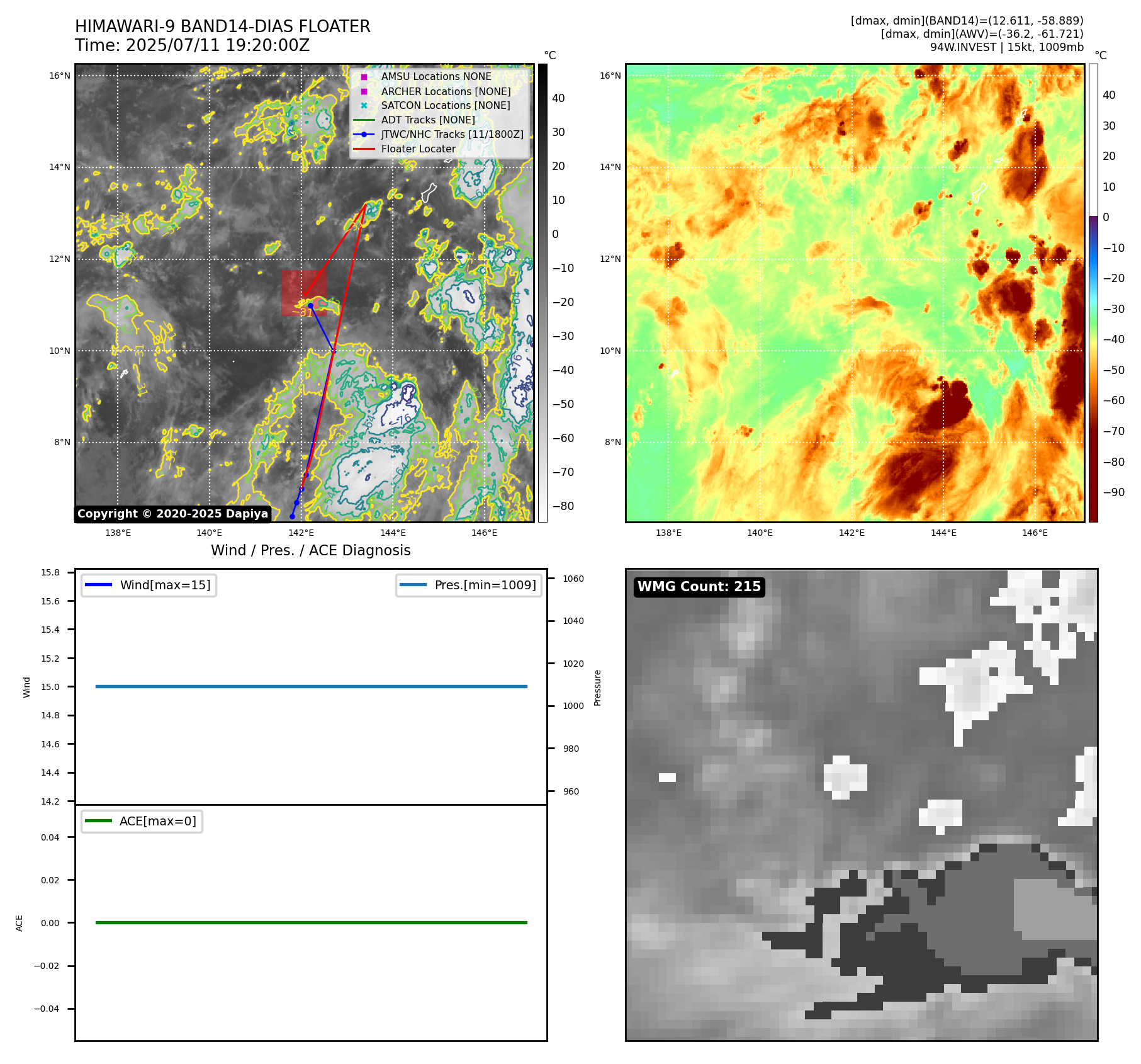
Task: Click '1060' tick on Pressure axis
Action: point(573,579)
